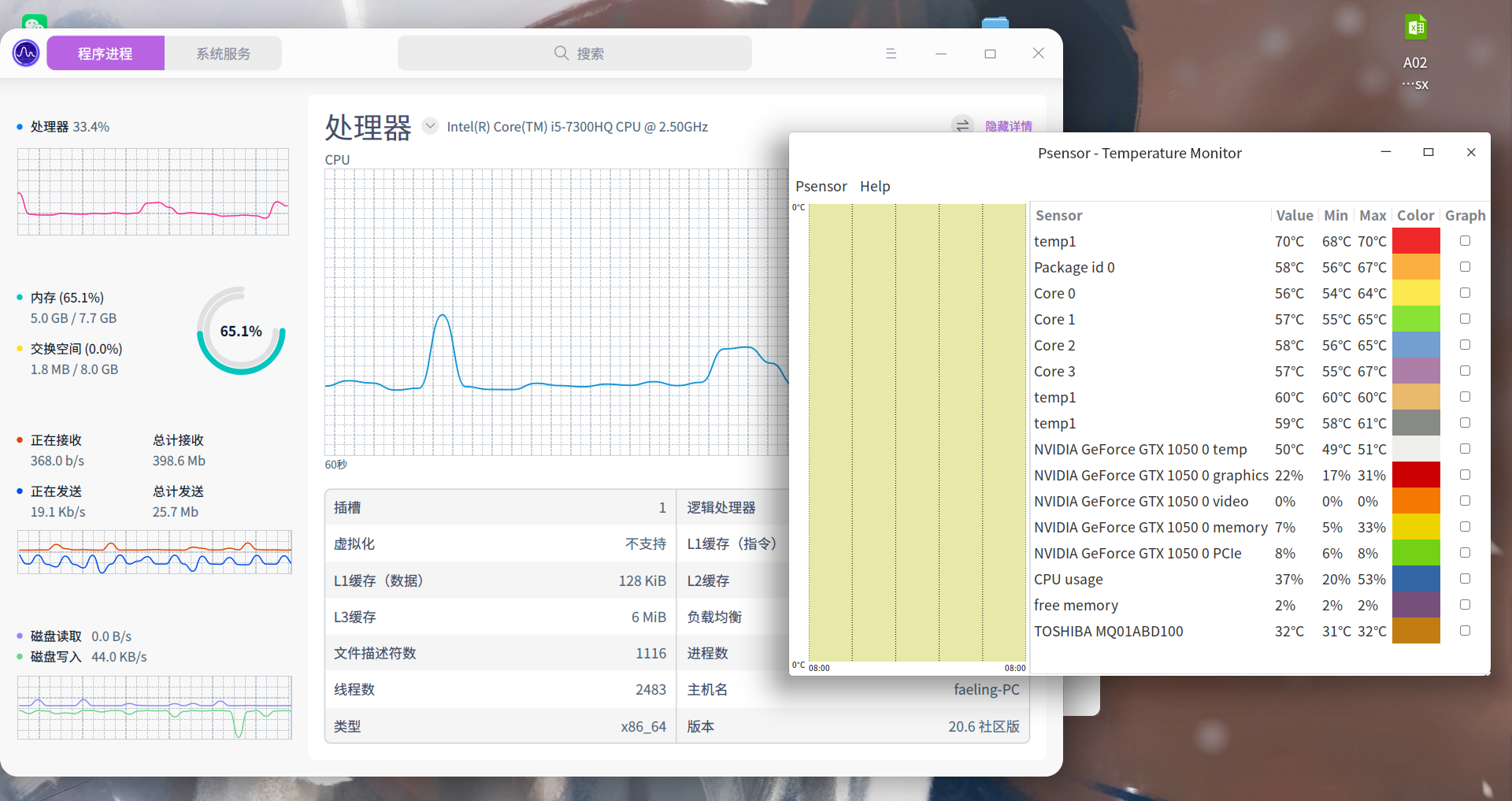Click the 隐藏详情 link
The image size is (1512, 801).
tap(1008, 126)
